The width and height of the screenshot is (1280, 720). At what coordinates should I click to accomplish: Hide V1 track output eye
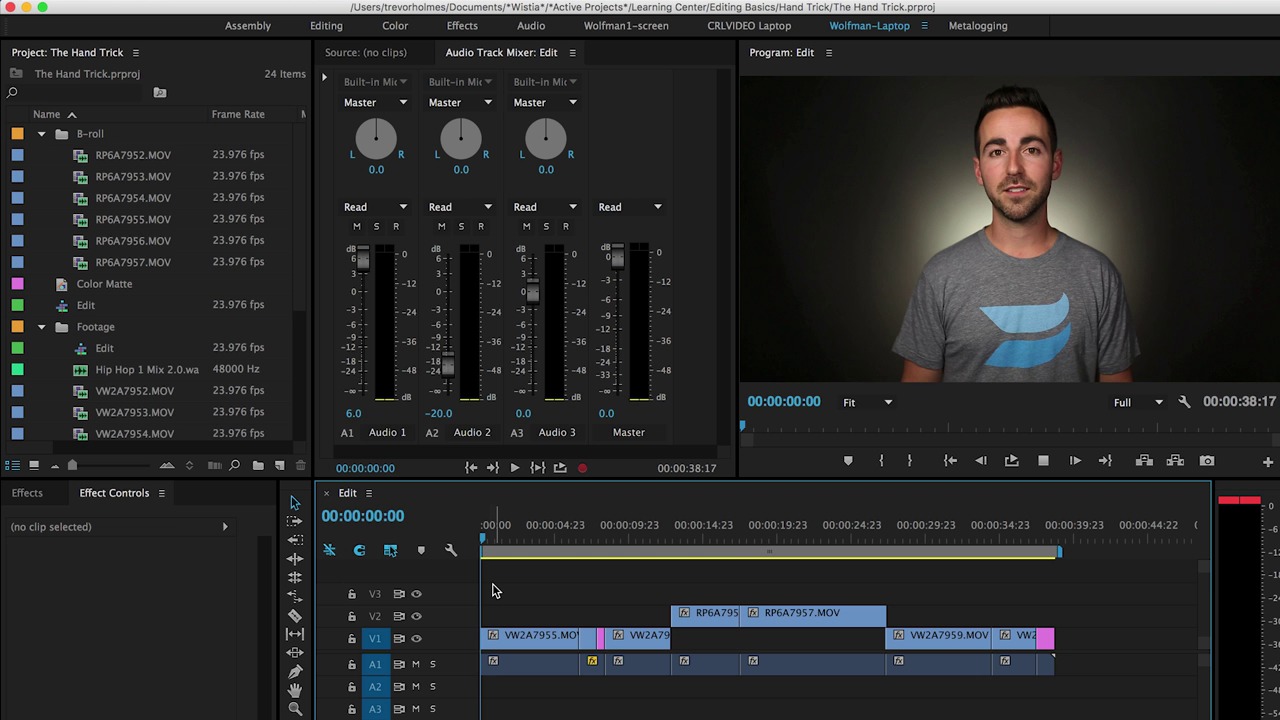417,638
